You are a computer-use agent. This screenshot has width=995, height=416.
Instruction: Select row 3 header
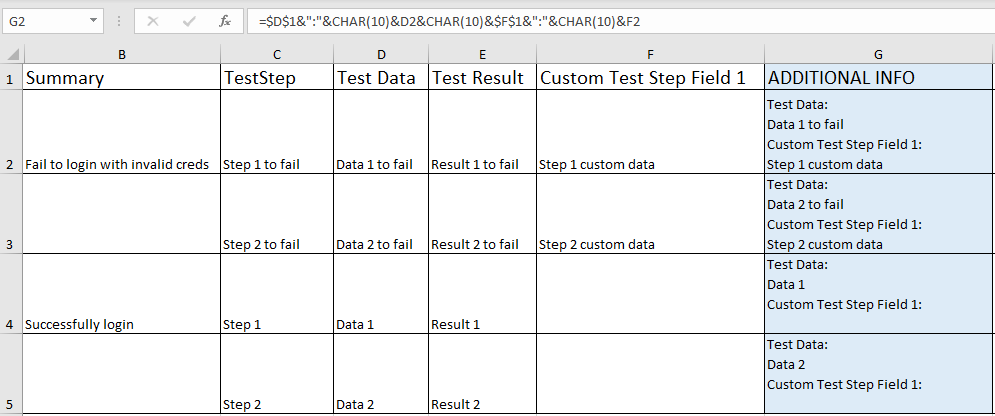(11, 244)
